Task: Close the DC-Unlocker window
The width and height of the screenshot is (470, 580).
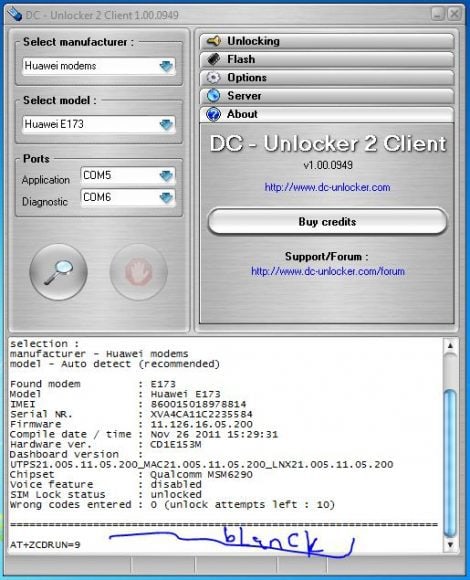Action: (x=454, y=14)
